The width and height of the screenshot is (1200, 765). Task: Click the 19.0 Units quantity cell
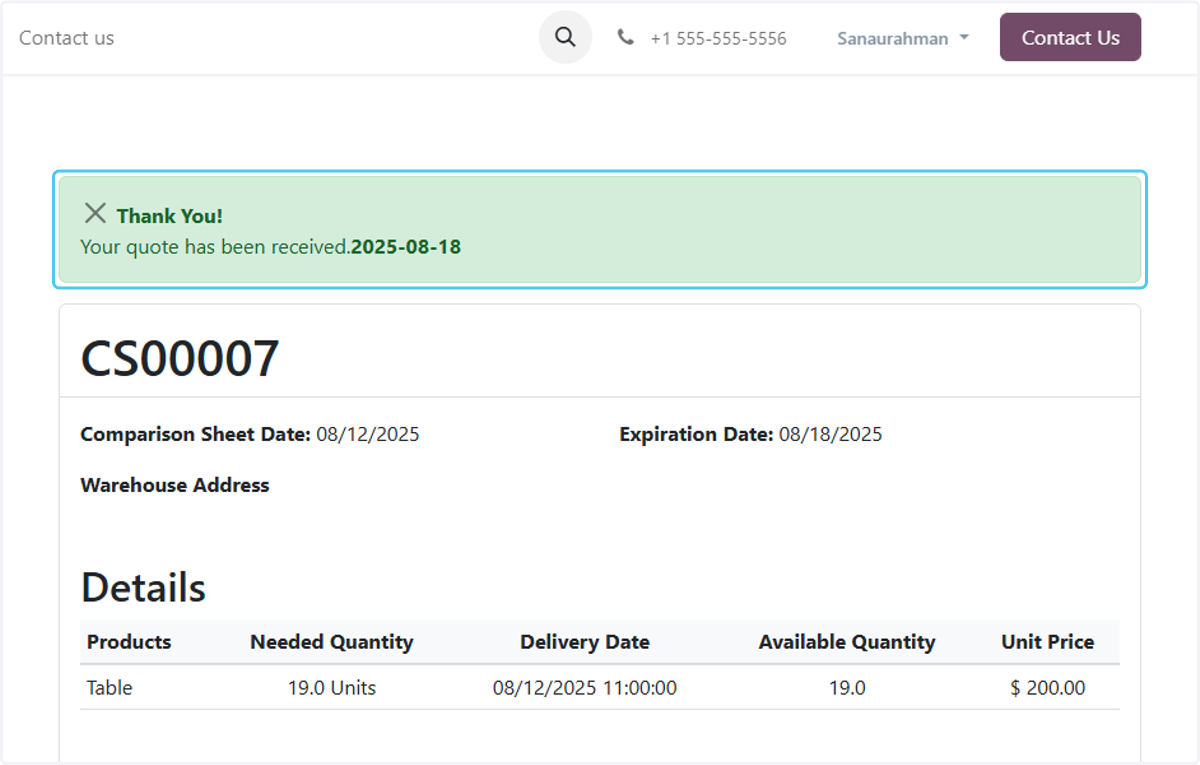click(x=332, y=688)
